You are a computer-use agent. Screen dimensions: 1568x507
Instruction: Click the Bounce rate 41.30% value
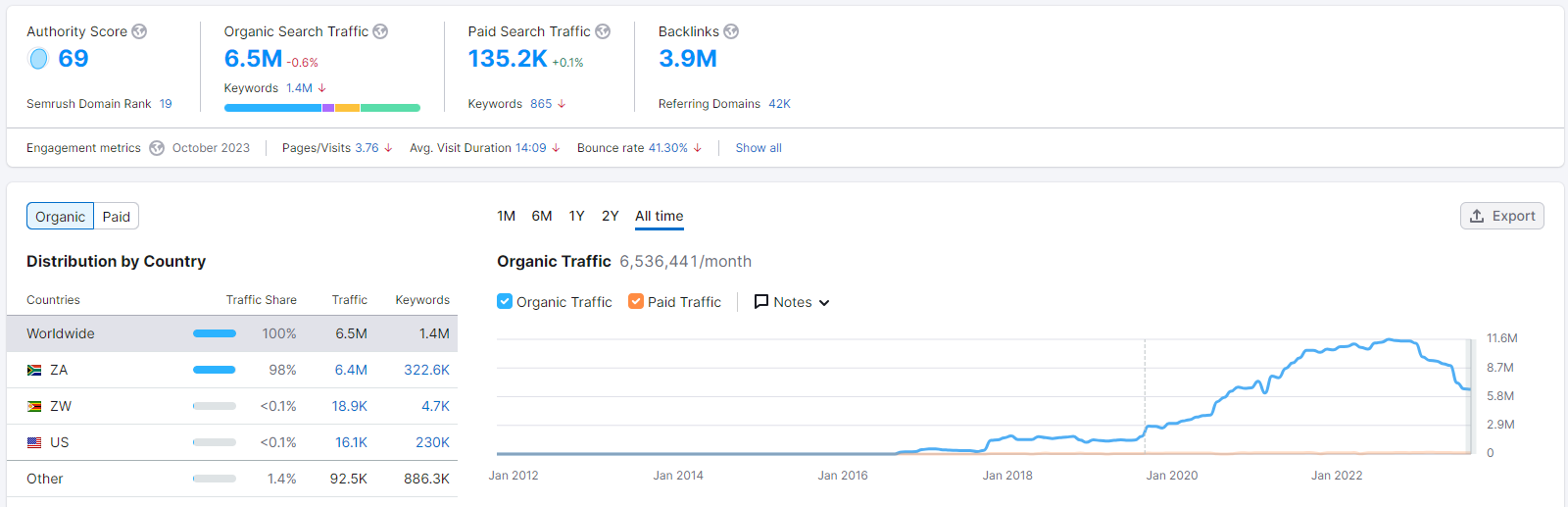tap(667, 148)
